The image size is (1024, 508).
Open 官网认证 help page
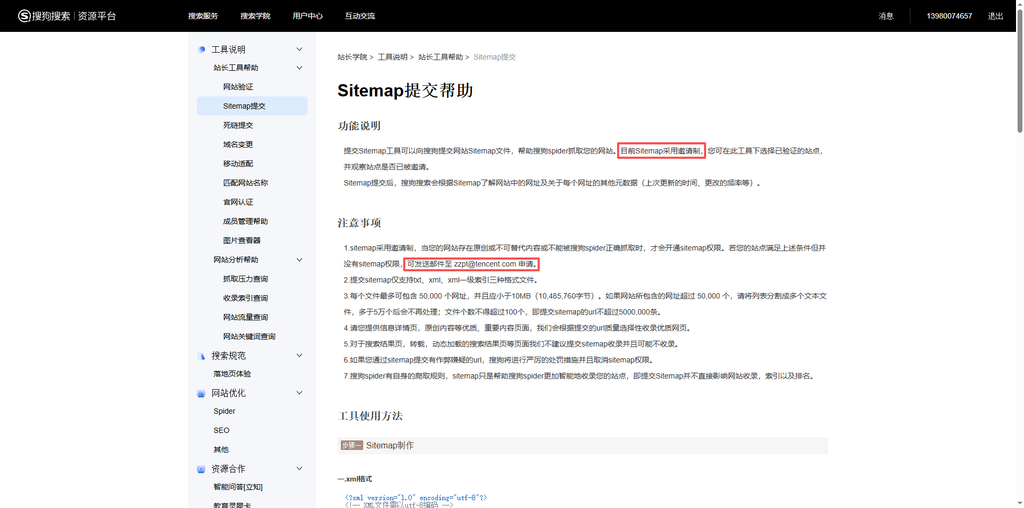(238, 202)
